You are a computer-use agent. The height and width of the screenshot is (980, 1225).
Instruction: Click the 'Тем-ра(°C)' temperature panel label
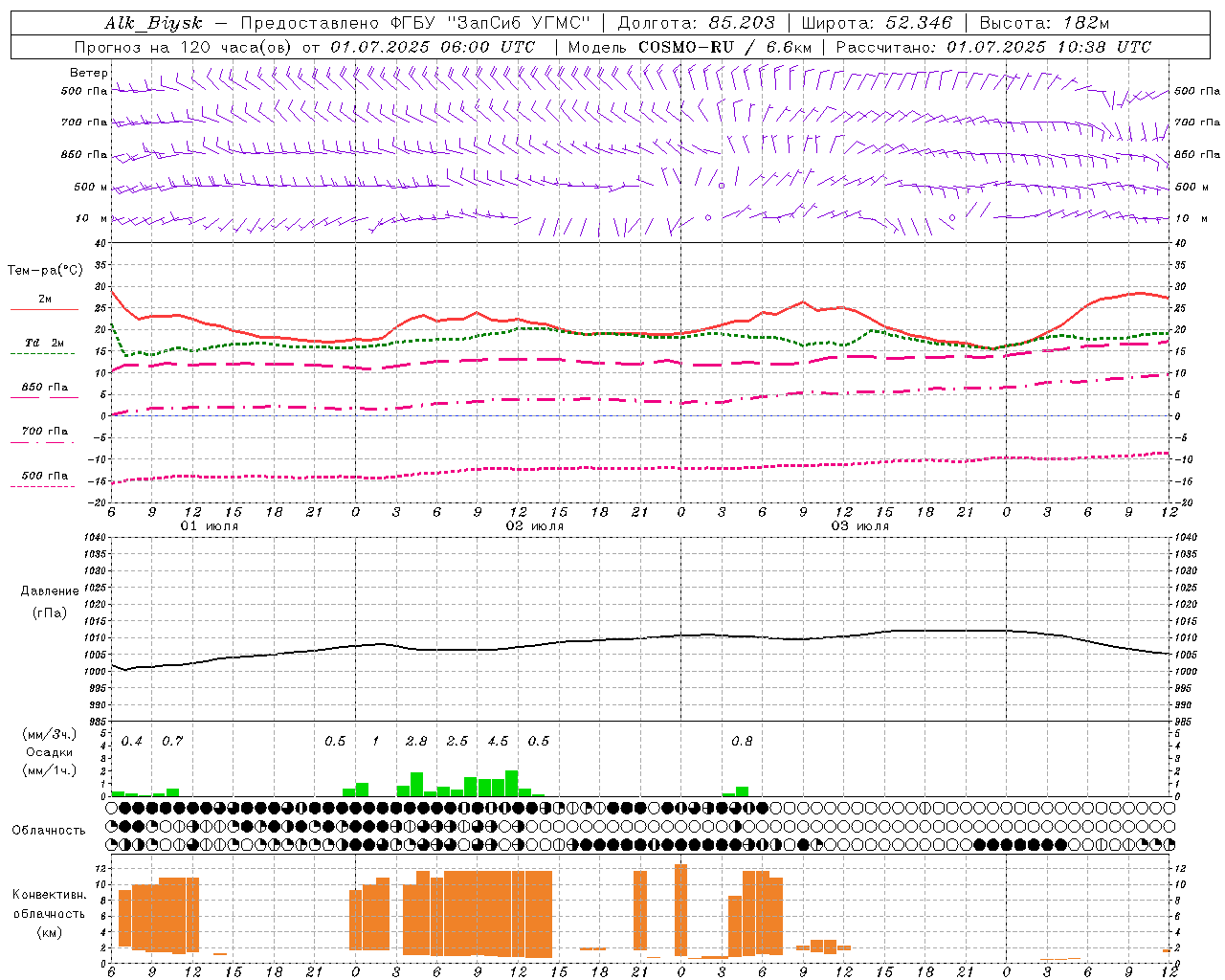(45, 271)
